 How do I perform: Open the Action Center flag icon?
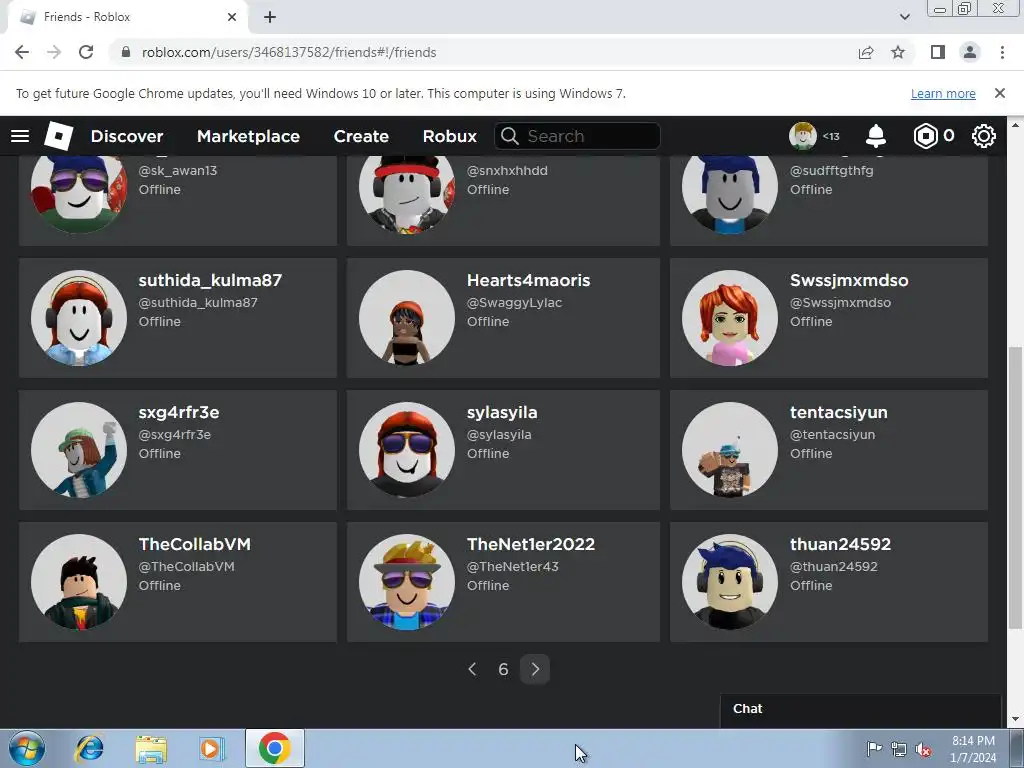click(874, 748)
